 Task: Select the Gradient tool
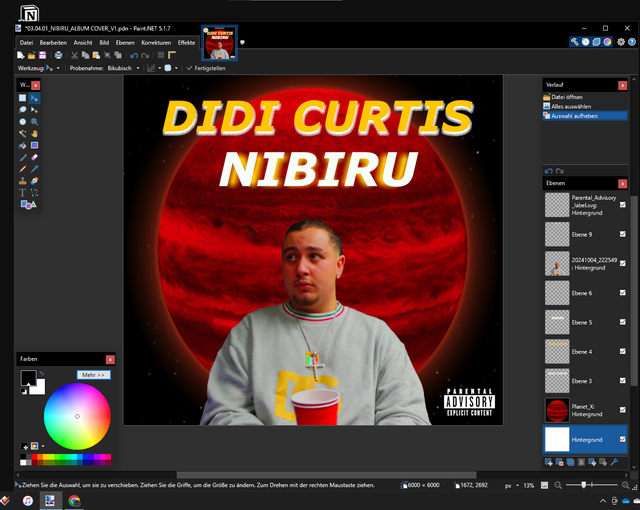(35, 145)
